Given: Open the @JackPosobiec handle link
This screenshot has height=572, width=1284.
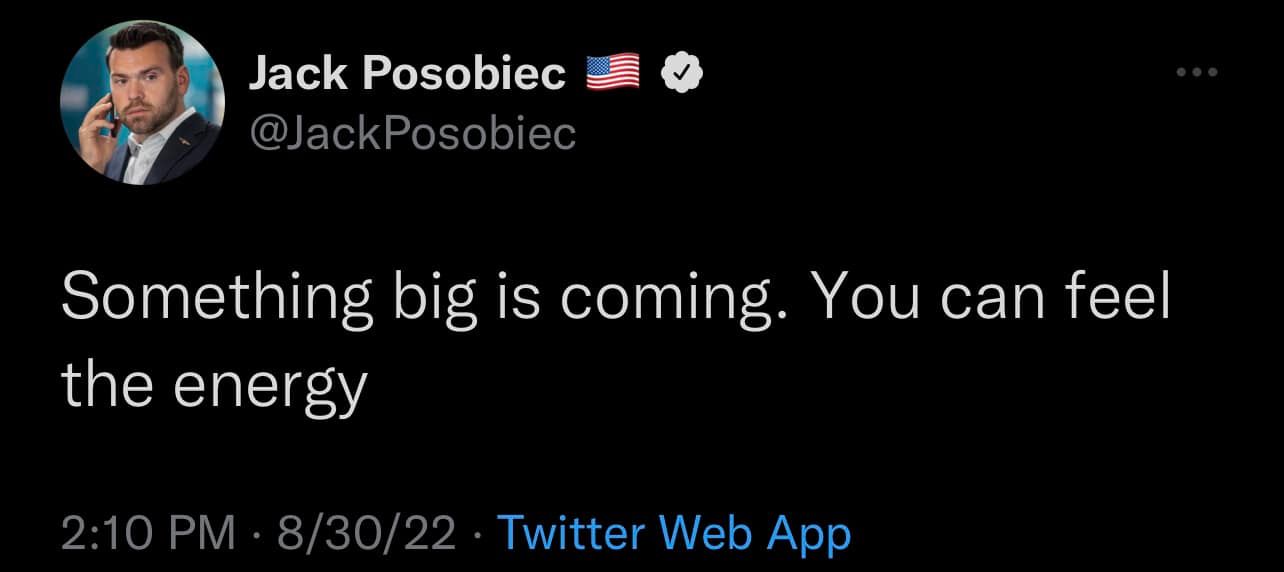Looking at the screenshot, I should click(x=411, y=132).
